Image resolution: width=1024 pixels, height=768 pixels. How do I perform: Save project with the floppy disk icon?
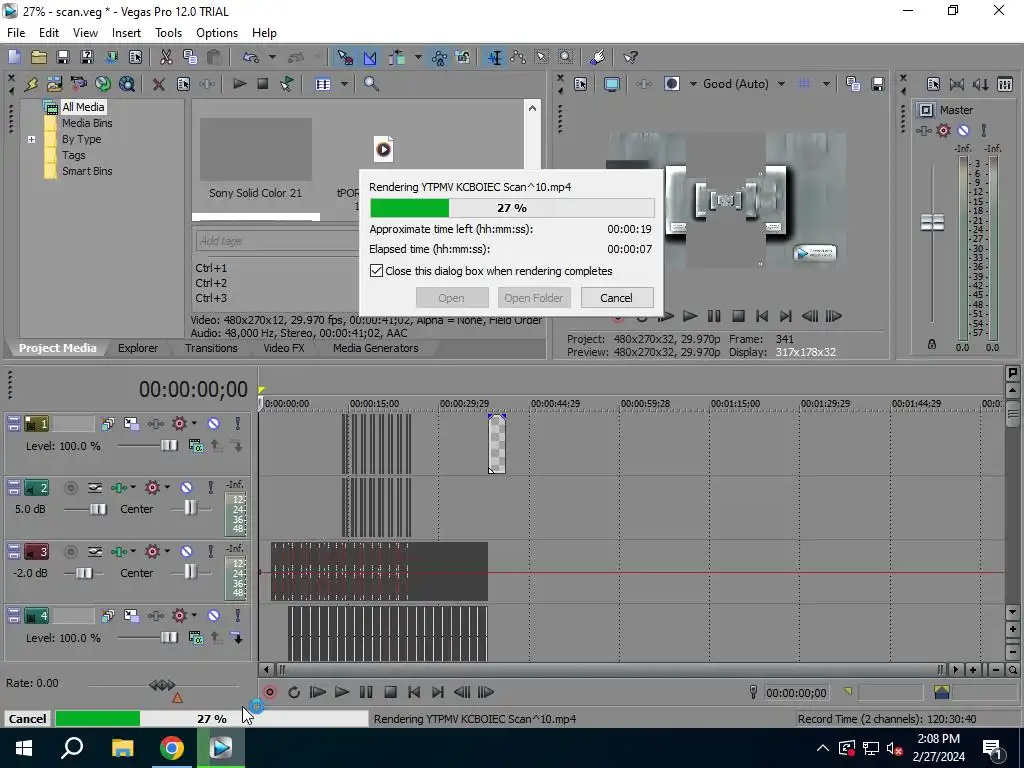pos(63,57)
